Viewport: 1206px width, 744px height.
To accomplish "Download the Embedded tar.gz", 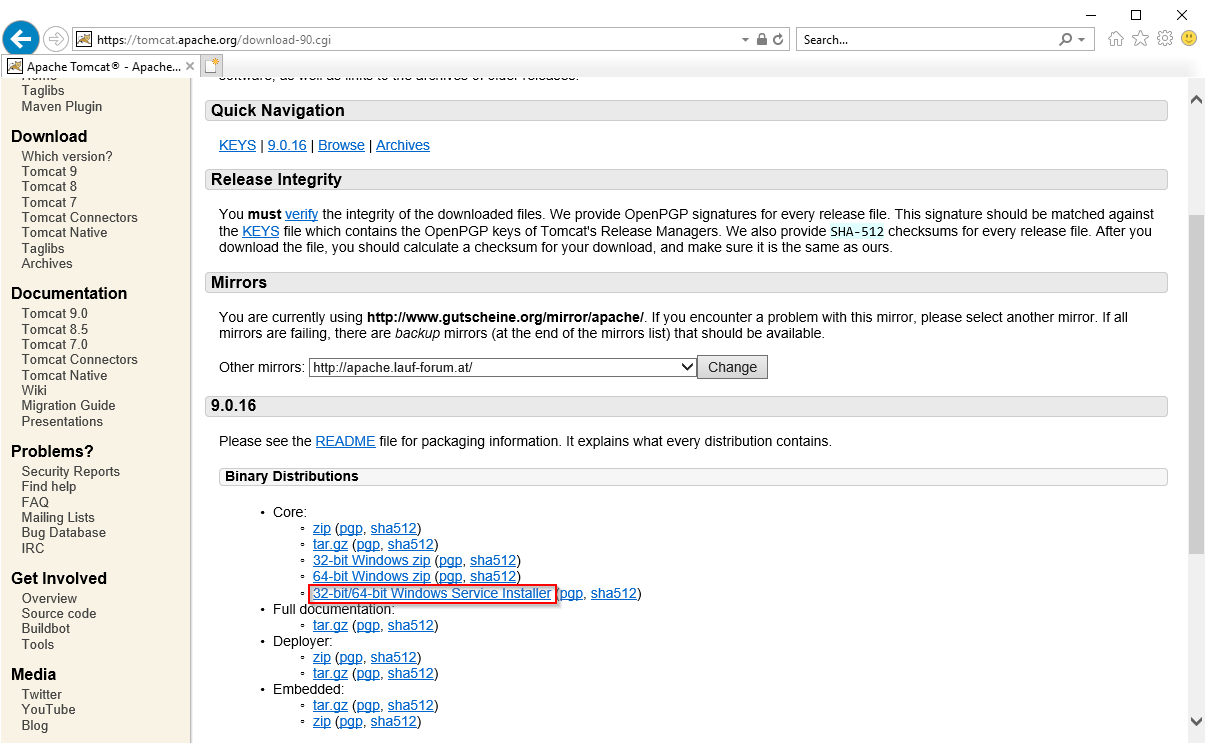I will 330,705.
